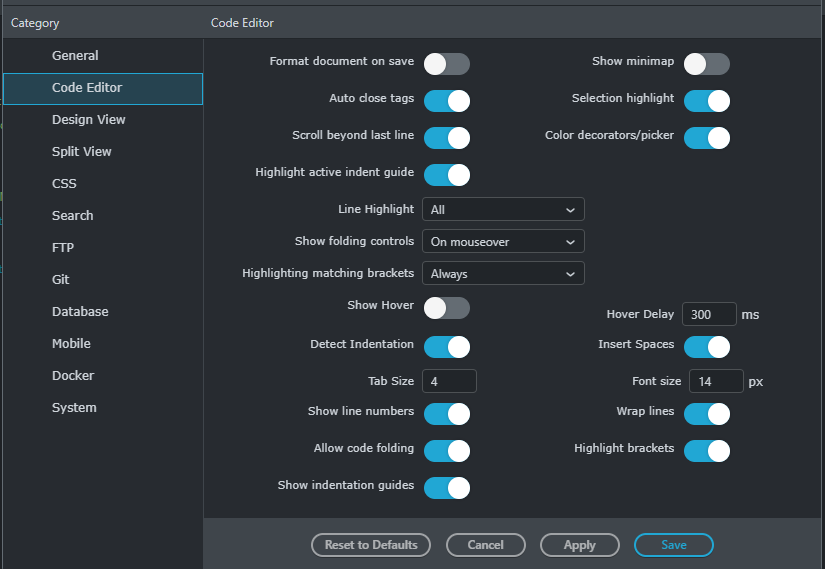Select the Database category
825x569 pixels.
pyautogui.click(x=103, y=312)
